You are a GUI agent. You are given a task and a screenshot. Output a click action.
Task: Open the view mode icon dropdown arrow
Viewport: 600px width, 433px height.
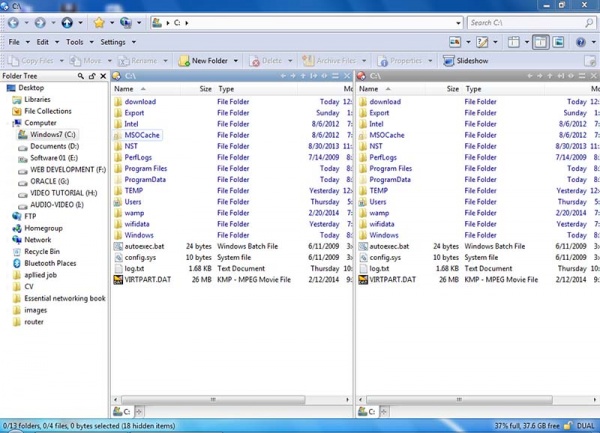[468, 42]
